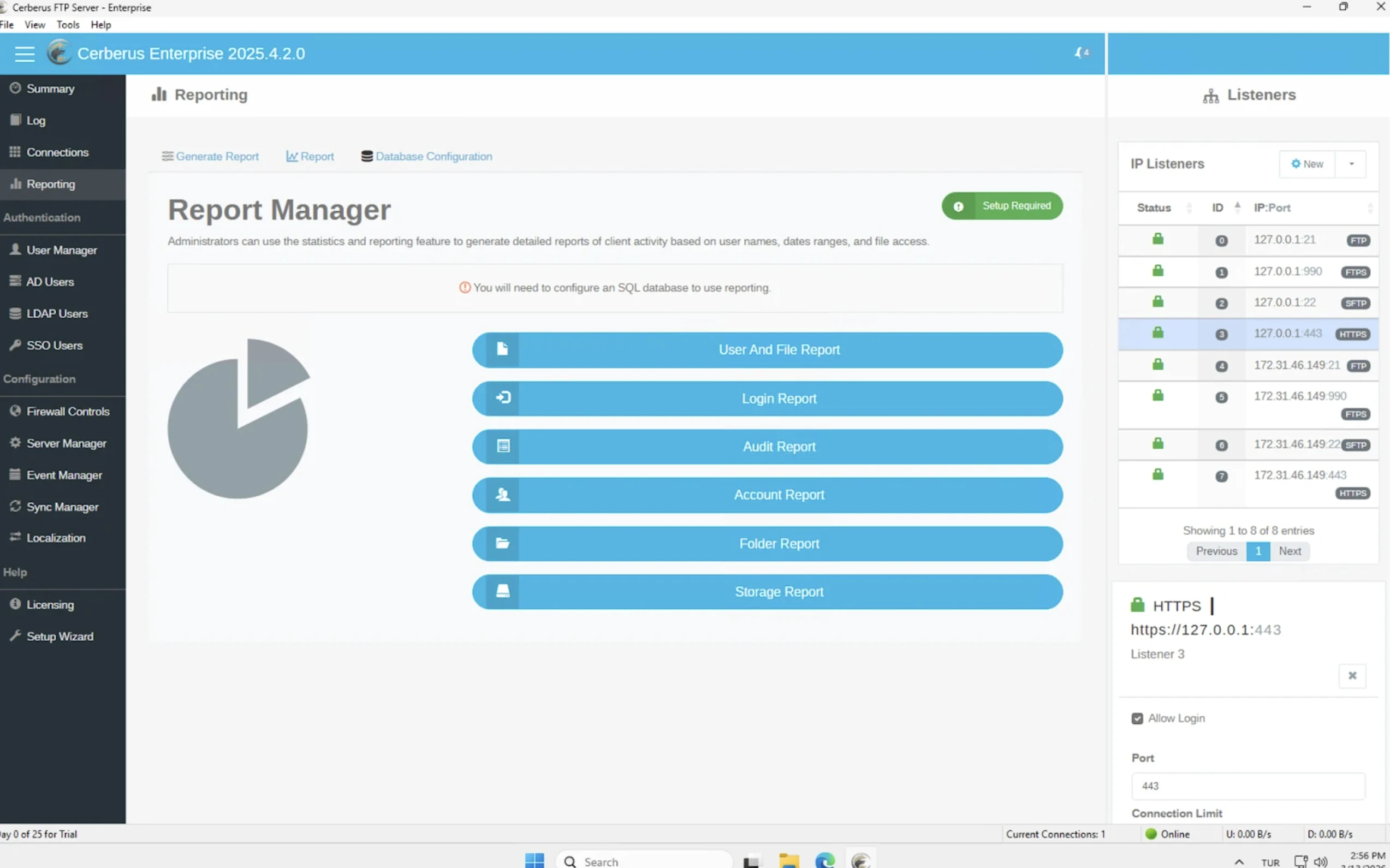Toggle the Allow Login checkbox

click(1137, 719)
